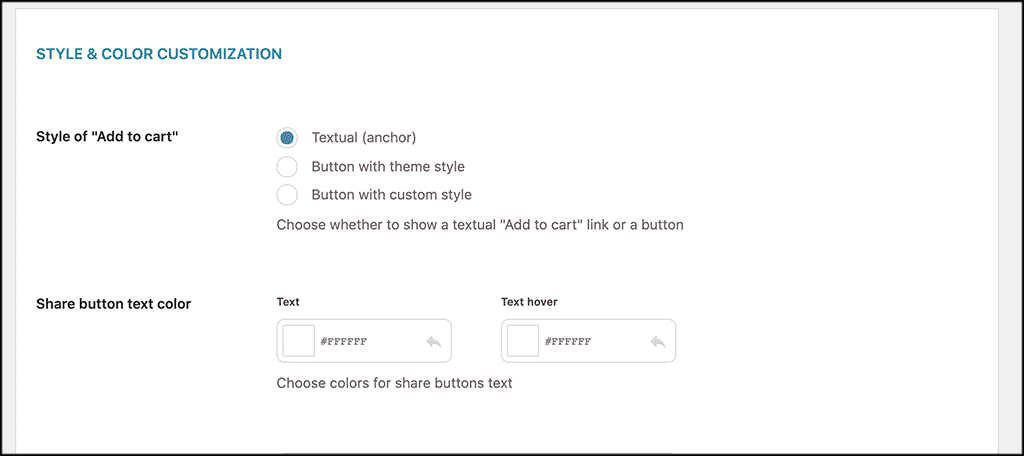Click the "Text hover" caption label
Screen dimensions: 1024x456
pyautogui.click(x=529, y=301)
